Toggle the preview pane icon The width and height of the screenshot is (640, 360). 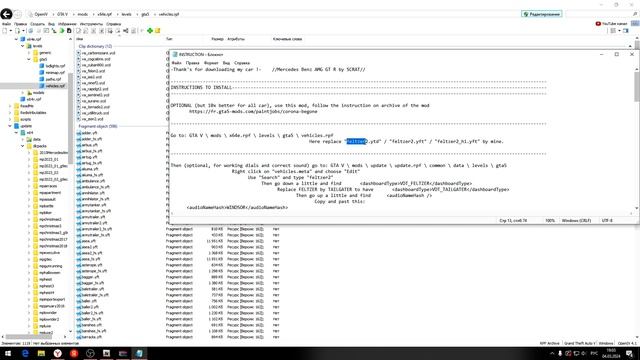[x=626, y=31]
